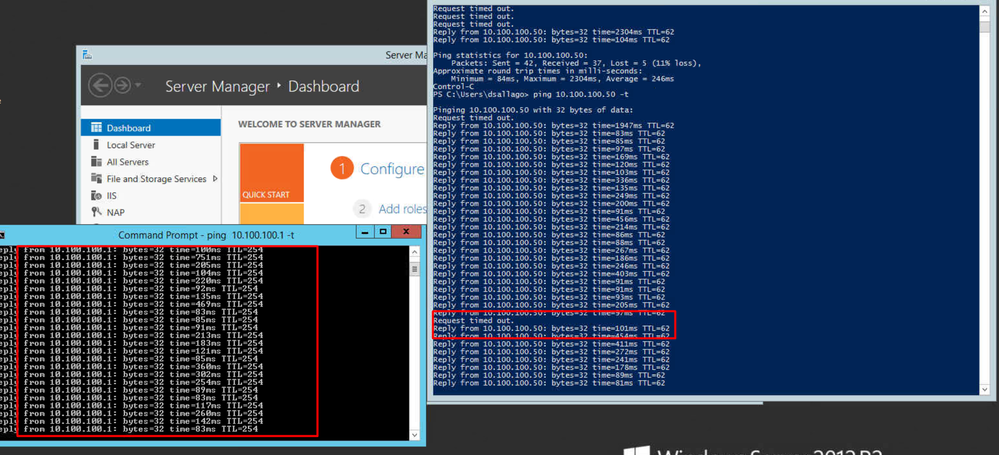Click Command Prompt scrollbar down arrow

coord(414,435)
